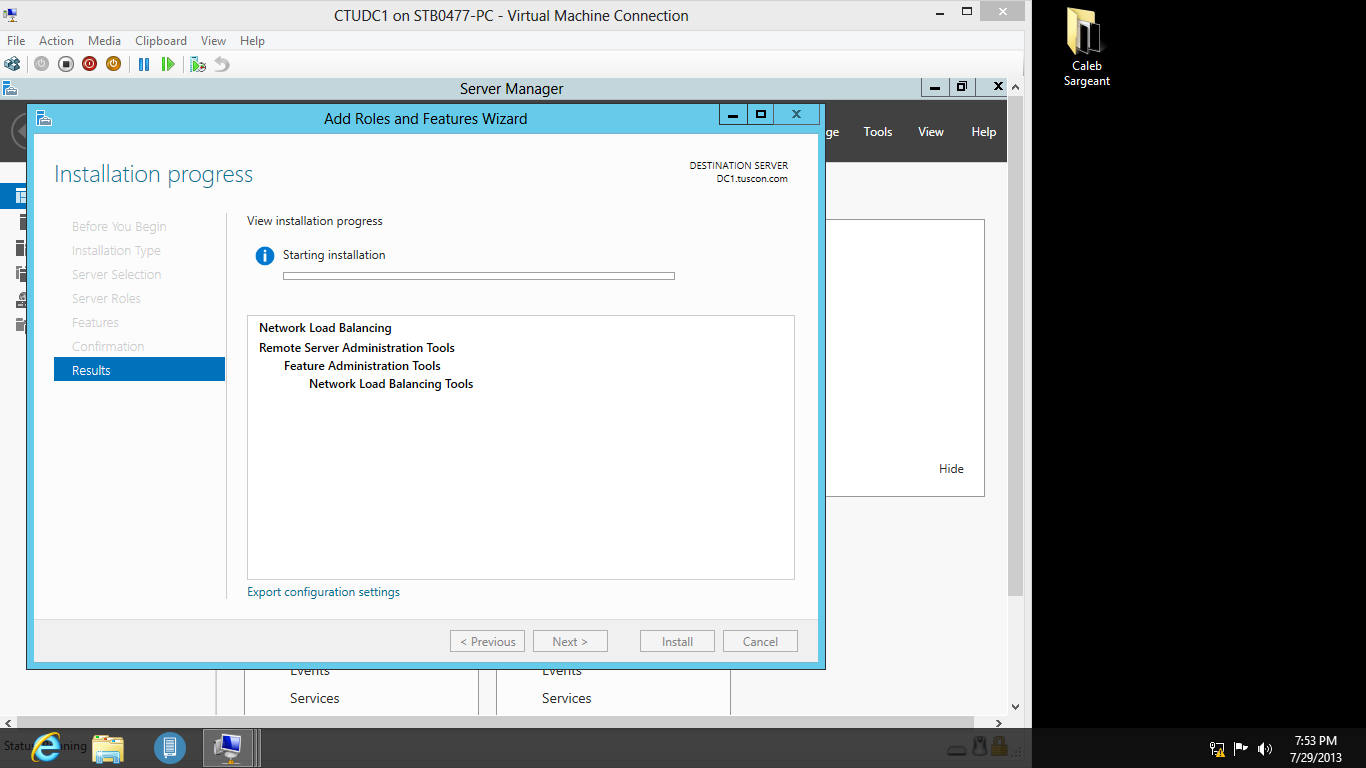Viewport: 1366px width, 768px height.
Task: Click the Ctrl+Alt+Delete toolbar icon
Action: tap(12, 64)
